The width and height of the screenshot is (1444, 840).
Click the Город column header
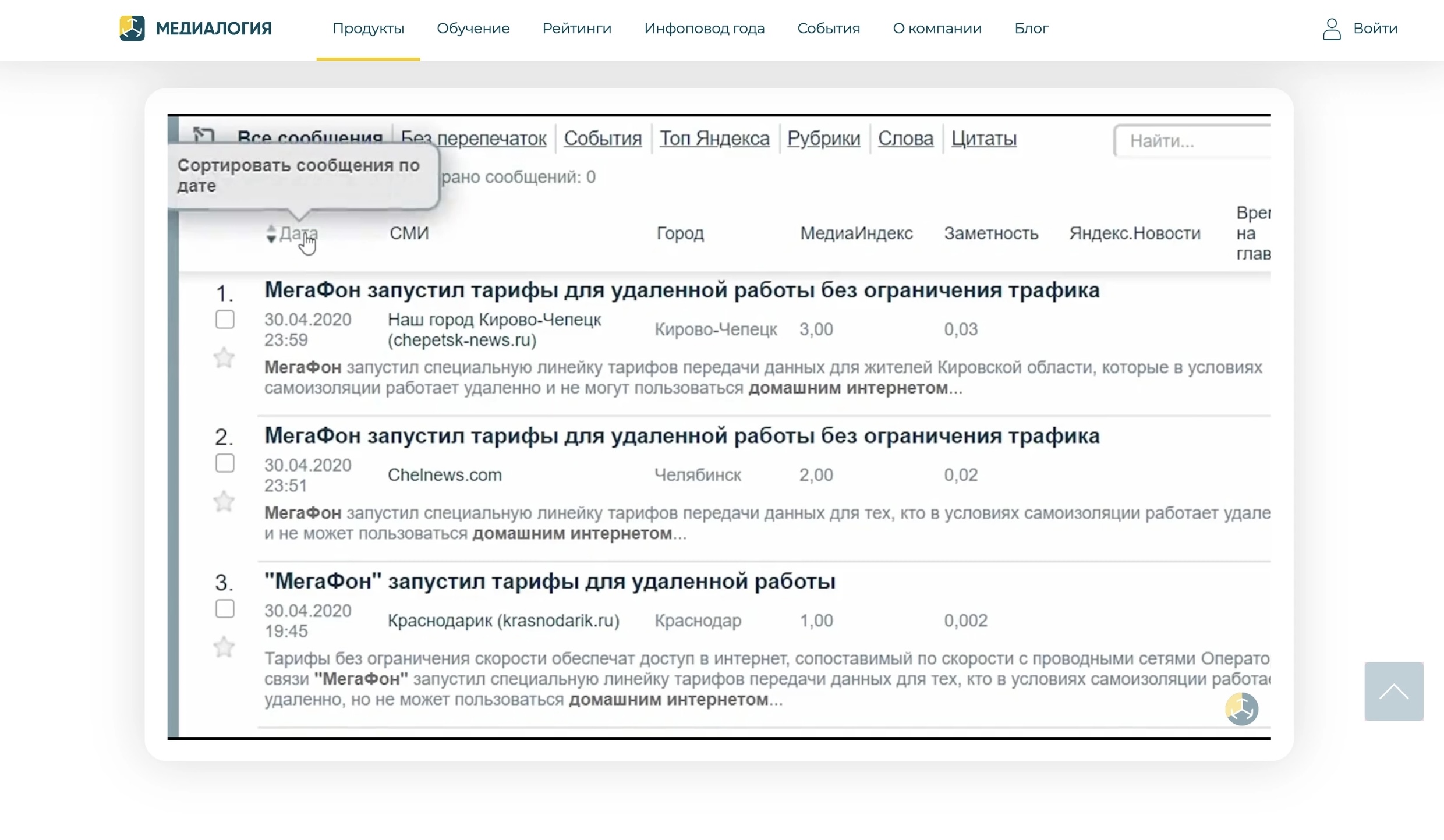pos(680,233)
